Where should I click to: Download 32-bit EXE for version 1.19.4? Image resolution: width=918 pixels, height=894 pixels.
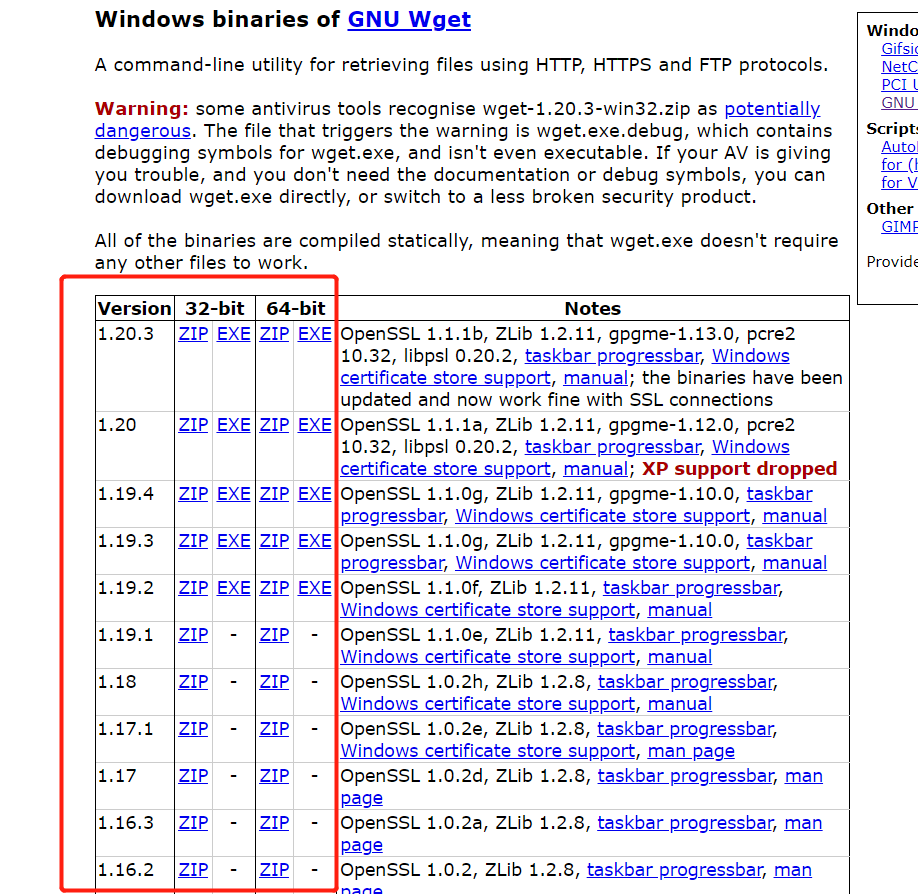click(x=234, y=494)
